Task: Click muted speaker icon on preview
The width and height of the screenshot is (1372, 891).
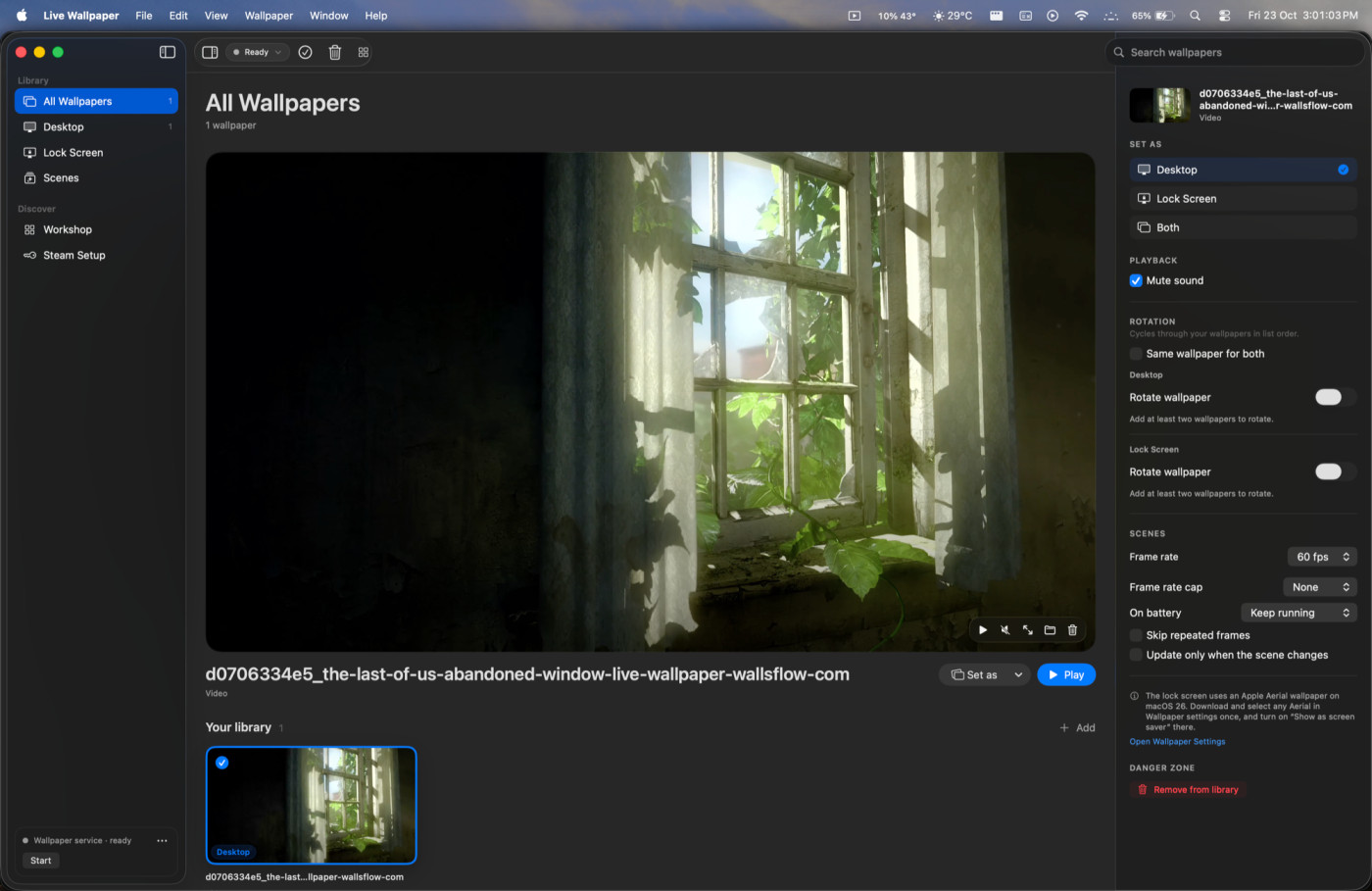Action: [x=1005, y=630]
